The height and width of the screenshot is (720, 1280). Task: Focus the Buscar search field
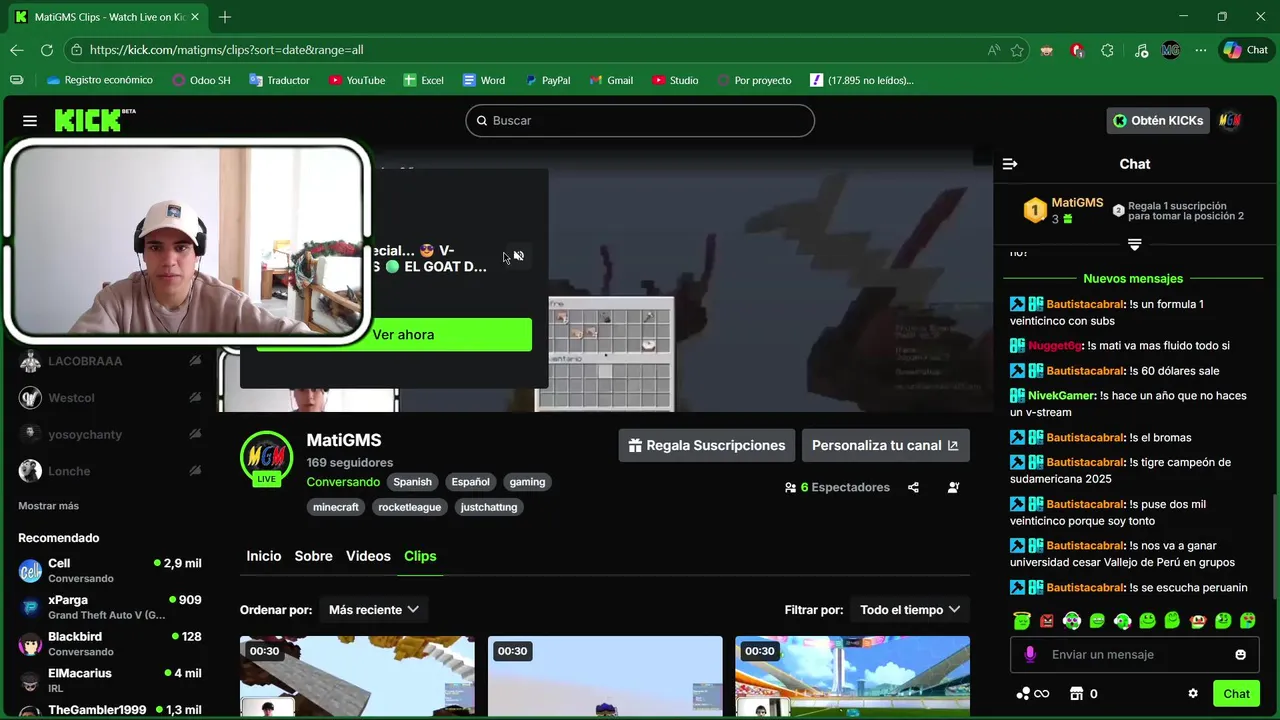640,120
